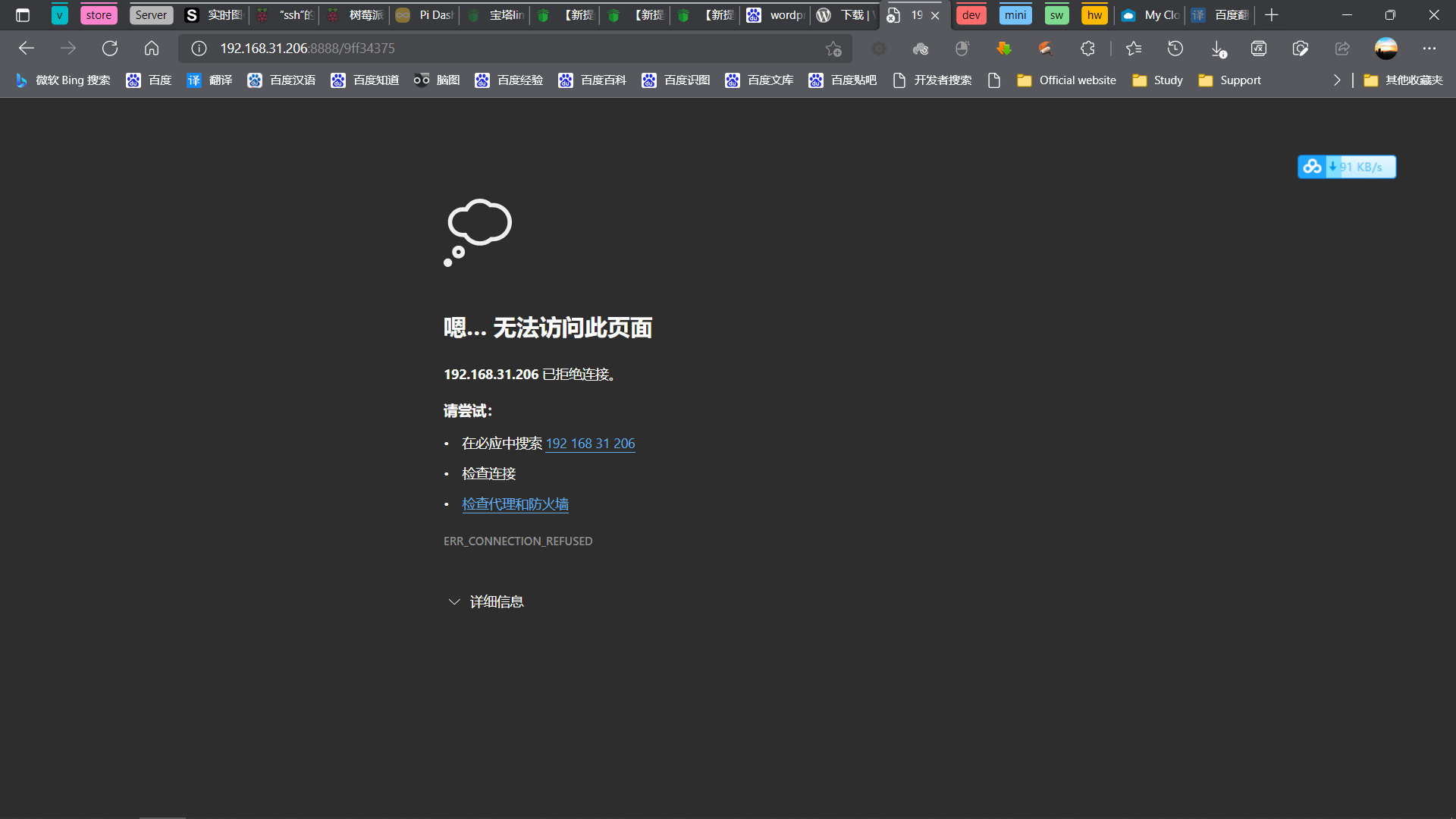Screen dimensions: 1456x819
Task: Open the favorites list
Action: coord(1134,49)
